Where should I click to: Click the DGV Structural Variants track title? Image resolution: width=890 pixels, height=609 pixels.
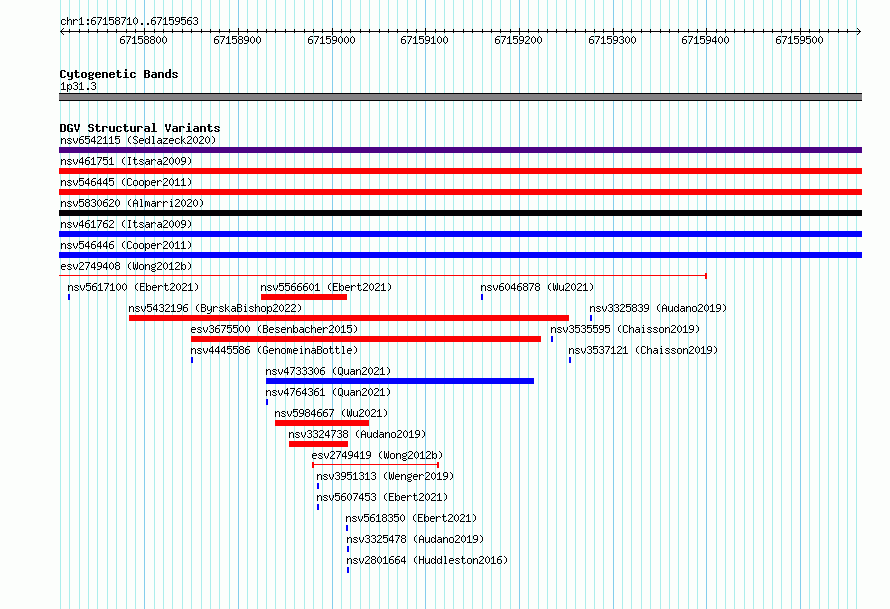point(140,128)
